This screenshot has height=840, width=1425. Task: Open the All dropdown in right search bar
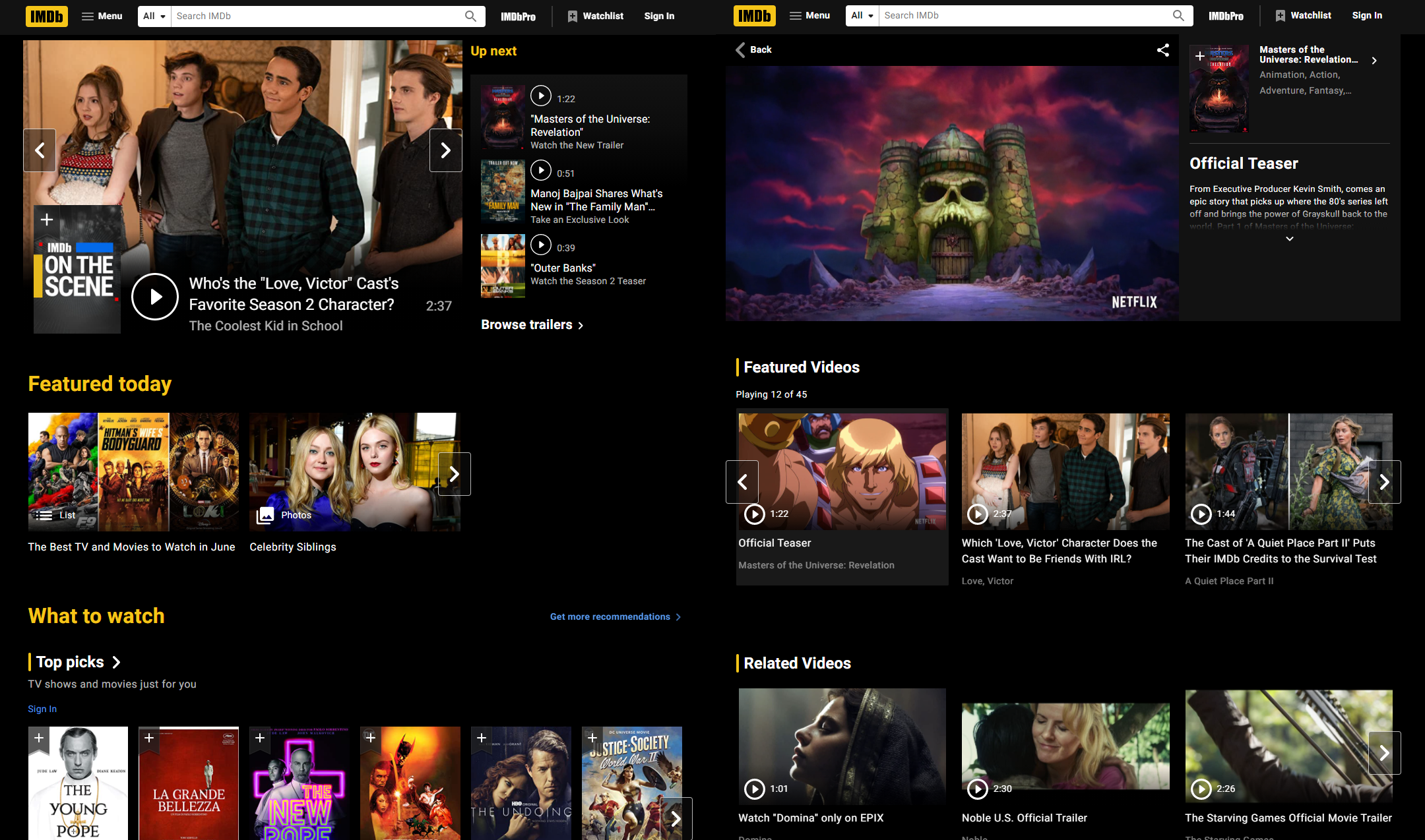862,15
